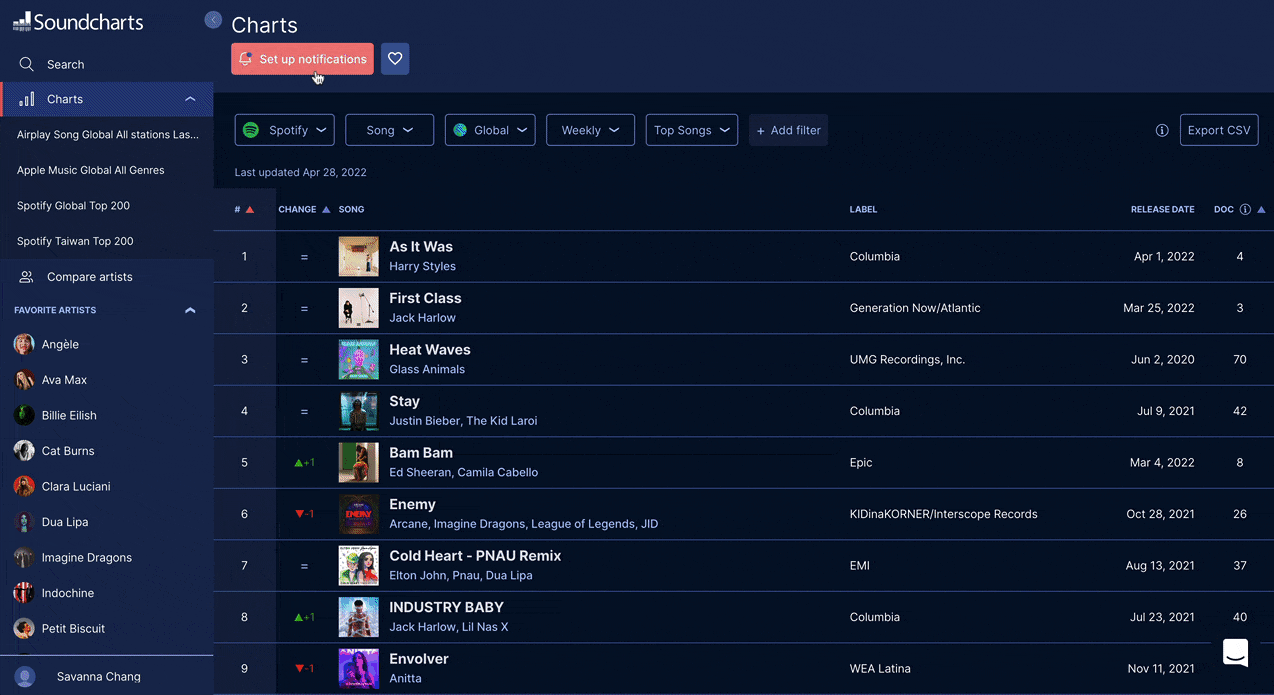Open Spotify Taiwan Top 200 chart
Image resolution: width=1274 pixels, height=695 pixels.
tap(75, 241)
